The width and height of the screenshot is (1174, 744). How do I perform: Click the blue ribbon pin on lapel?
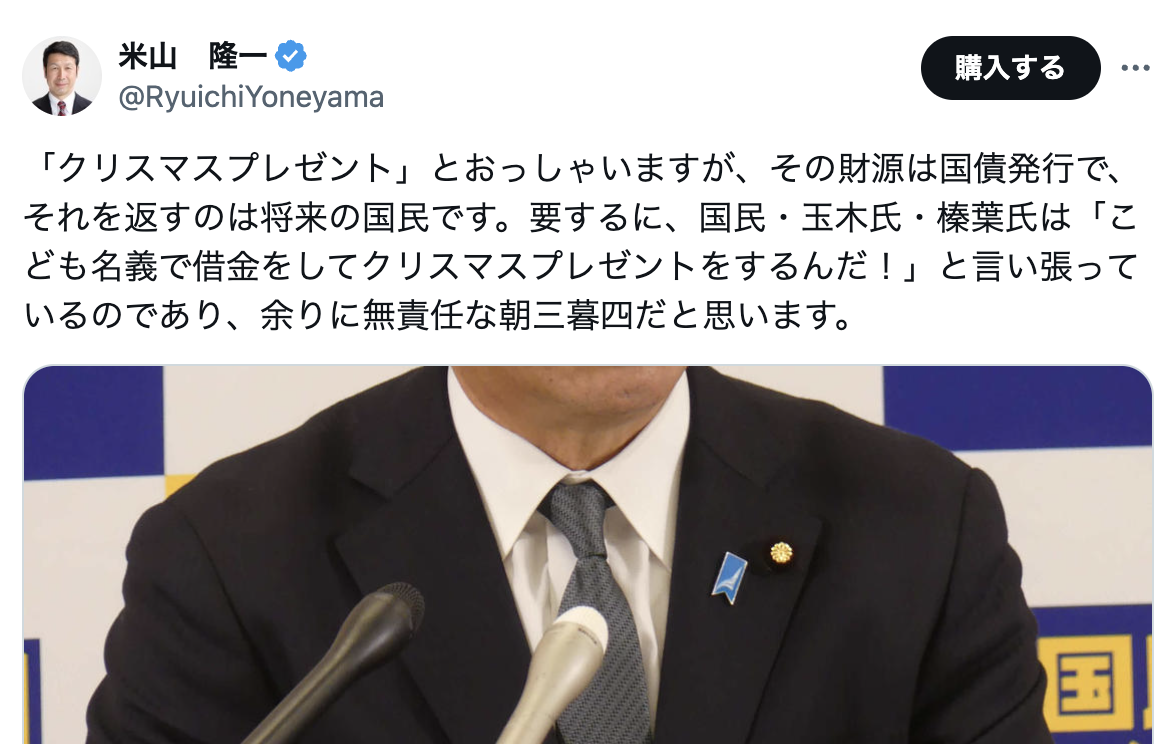tap(729, 577)
